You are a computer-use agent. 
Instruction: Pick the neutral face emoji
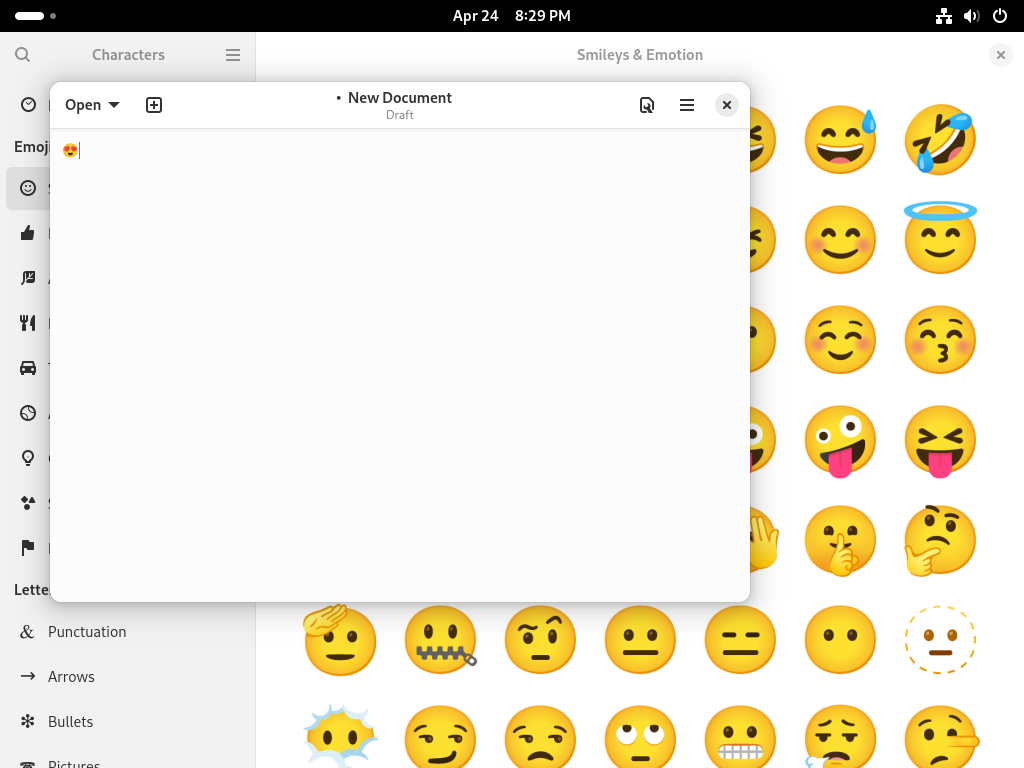pos(640,639)
